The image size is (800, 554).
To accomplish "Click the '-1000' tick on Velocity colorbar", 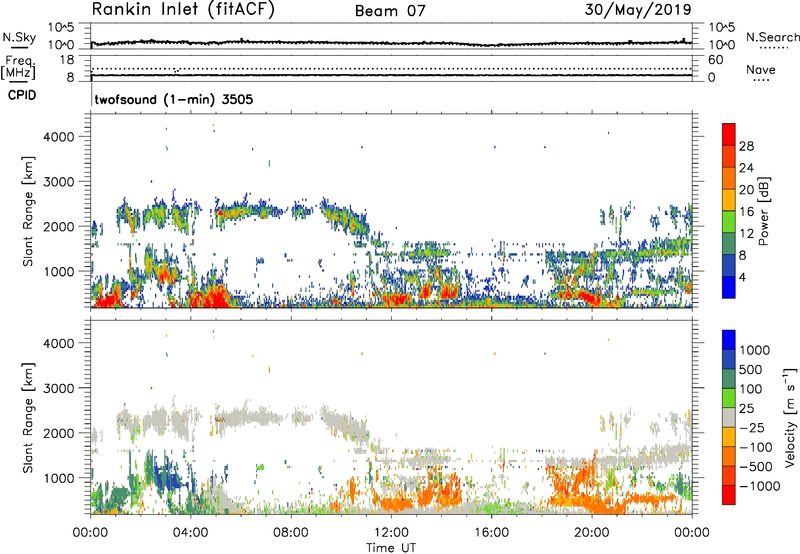I will [x=759, y=486].
